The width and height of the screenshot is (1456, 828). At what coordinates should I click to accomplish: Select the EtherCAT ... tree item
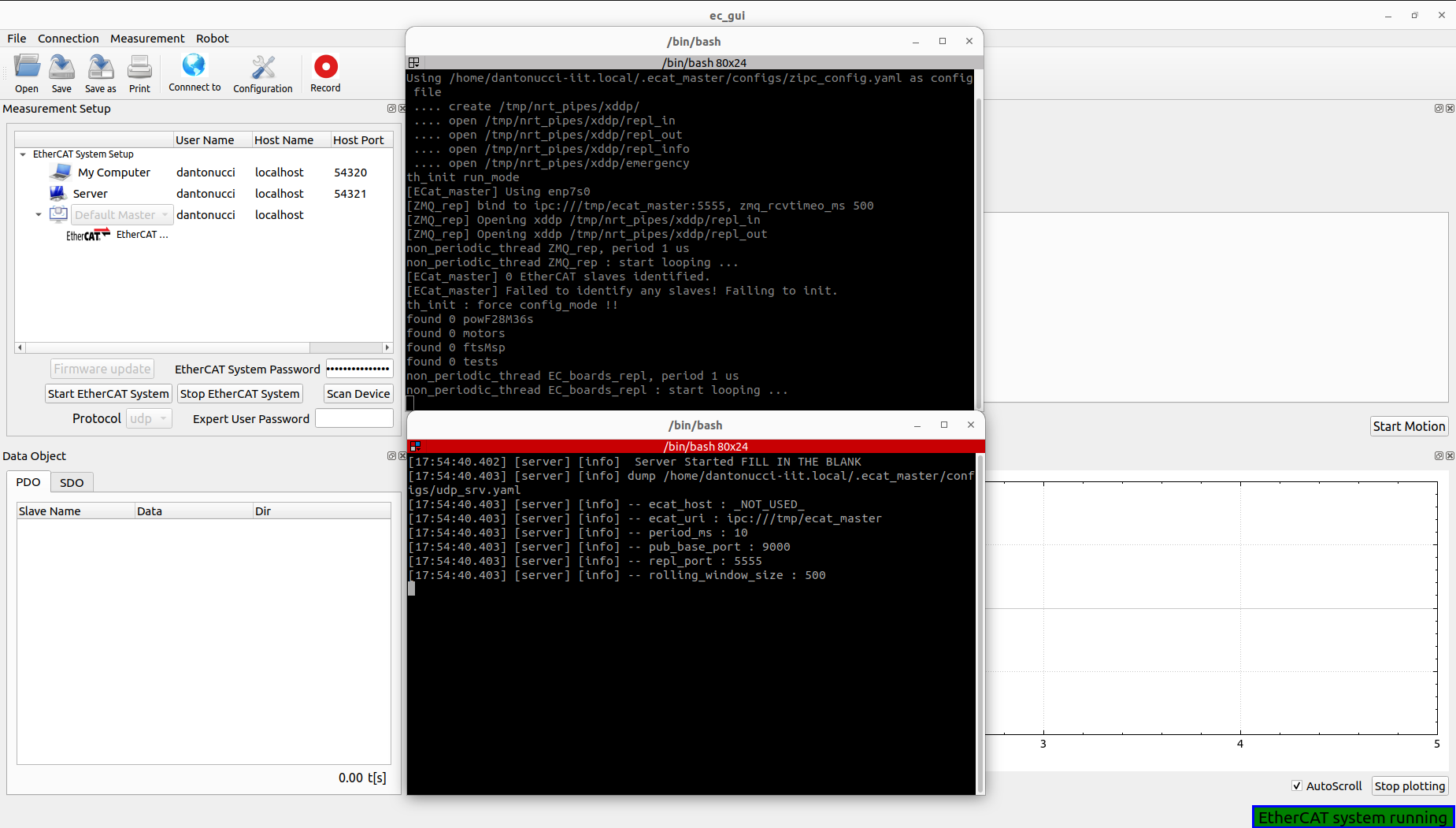point(142,235)
